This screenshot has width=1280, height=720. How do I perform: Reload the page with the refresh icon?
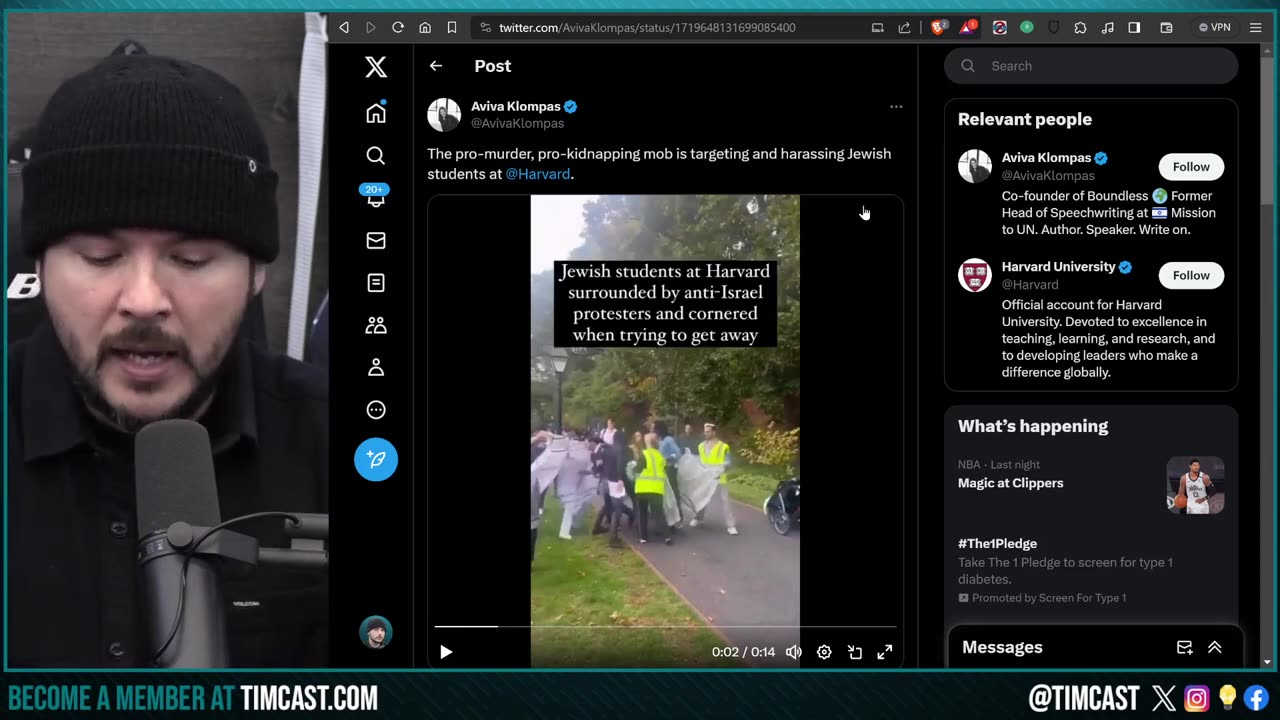coord(398,28)
